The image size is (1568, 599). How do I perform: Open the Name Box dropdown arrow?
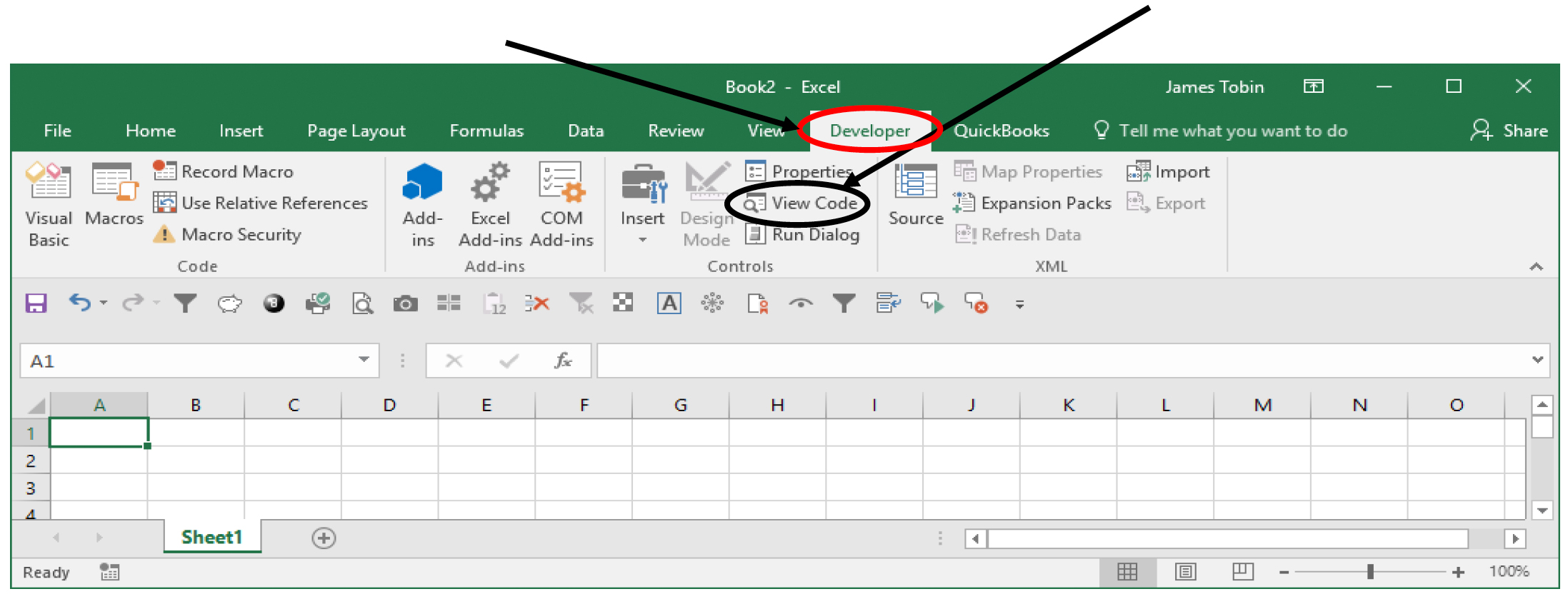click(364, 359)
